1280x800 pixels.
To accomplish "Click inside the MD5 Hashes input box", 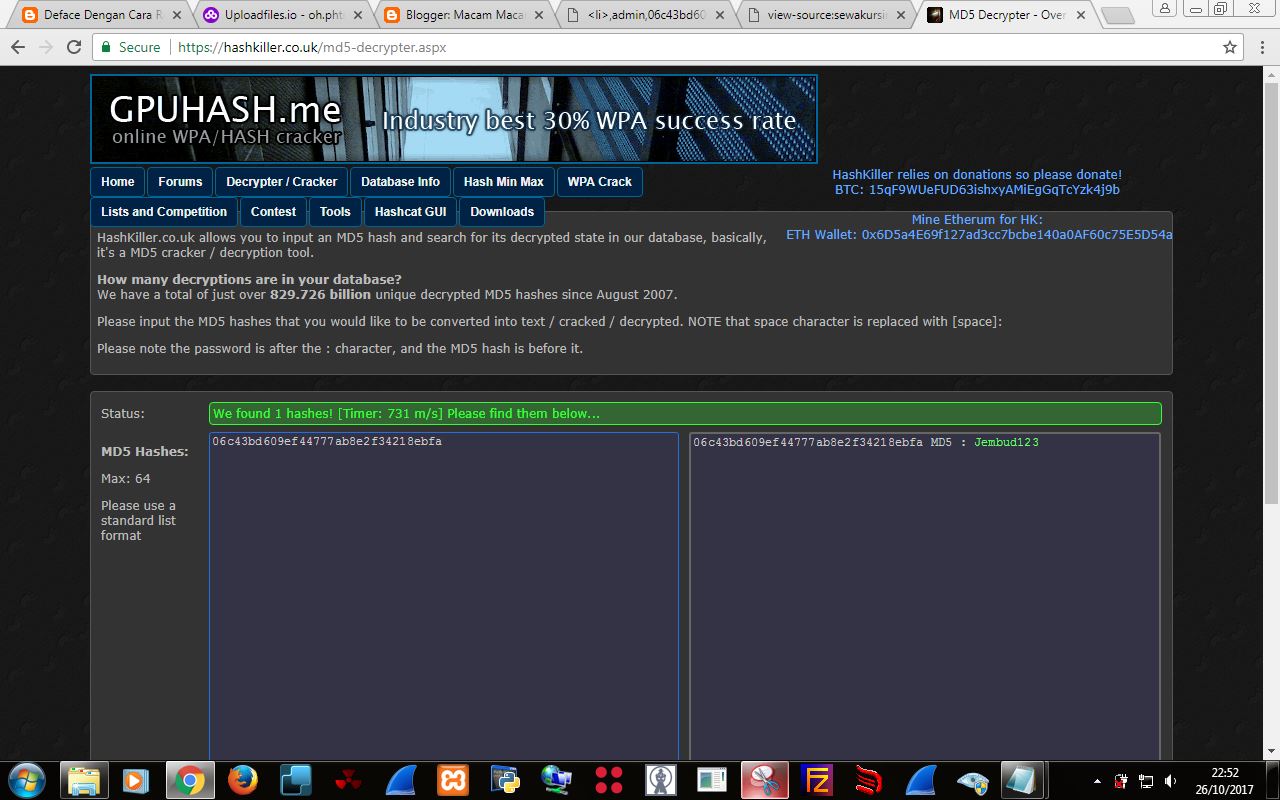I will tap(444, 596).
